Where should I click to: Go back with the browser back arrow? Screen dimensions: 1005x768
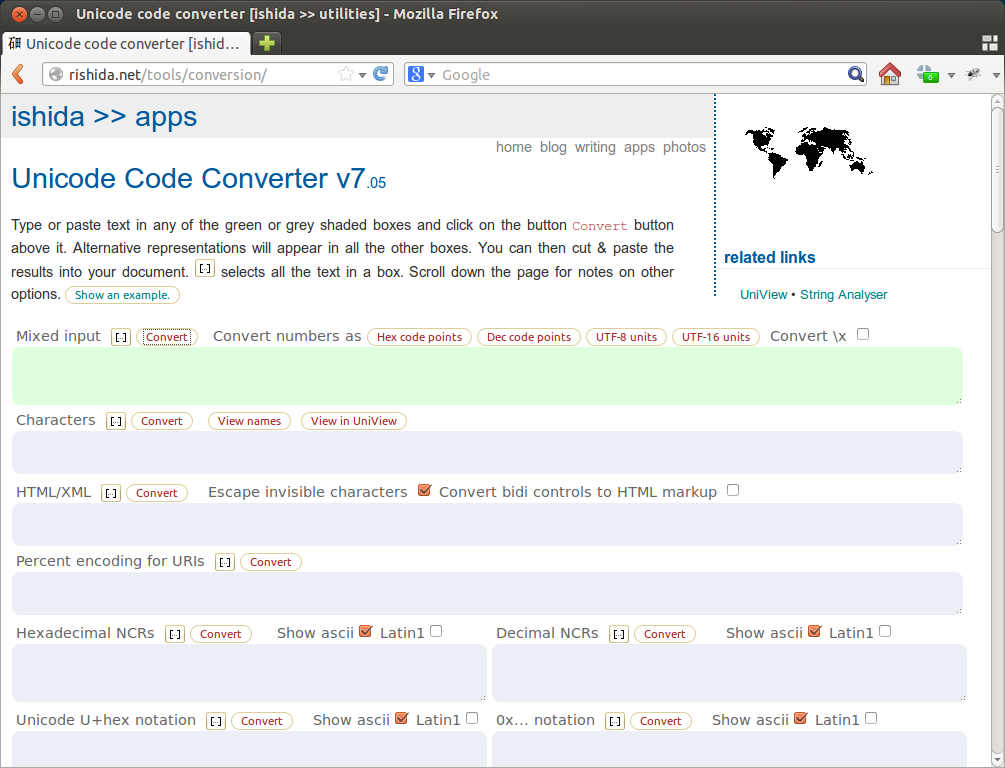[x=18, y=74]
